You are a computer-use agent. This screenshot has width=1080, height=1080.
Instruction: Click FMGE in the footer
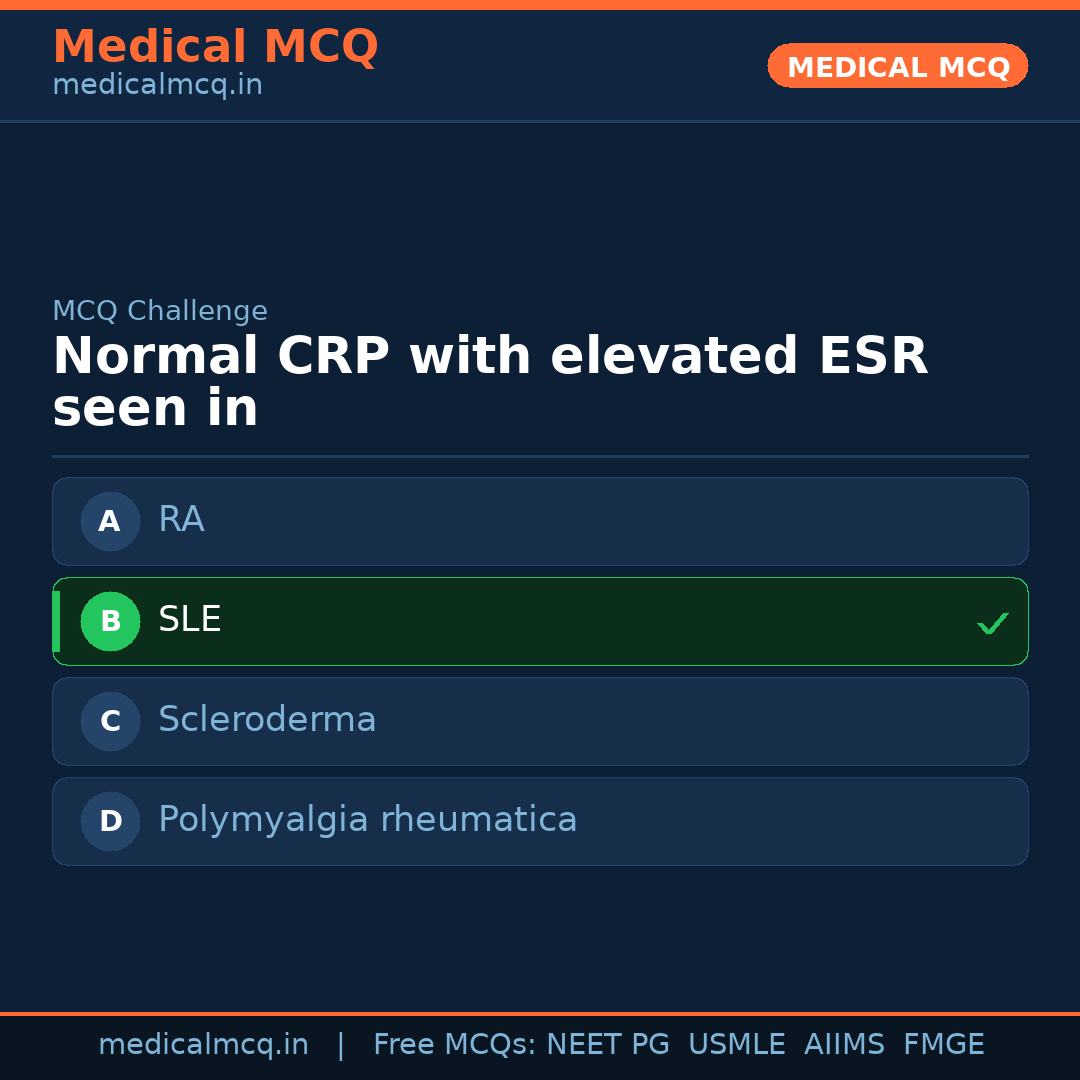tap(943, 1045)
